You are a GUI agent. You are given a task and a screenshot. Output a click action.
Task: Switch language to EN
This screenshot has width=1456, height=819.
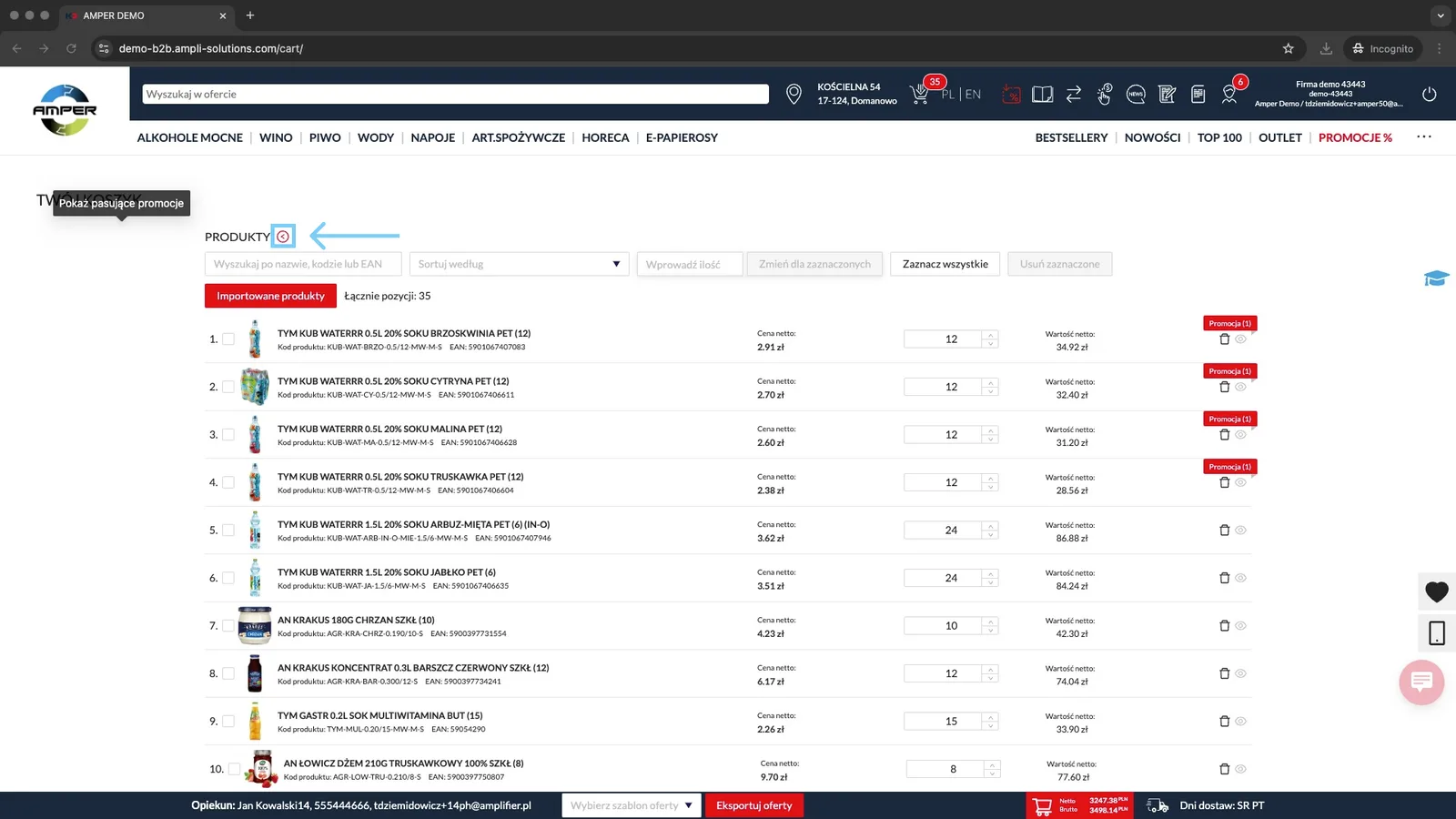click(973, 94)
